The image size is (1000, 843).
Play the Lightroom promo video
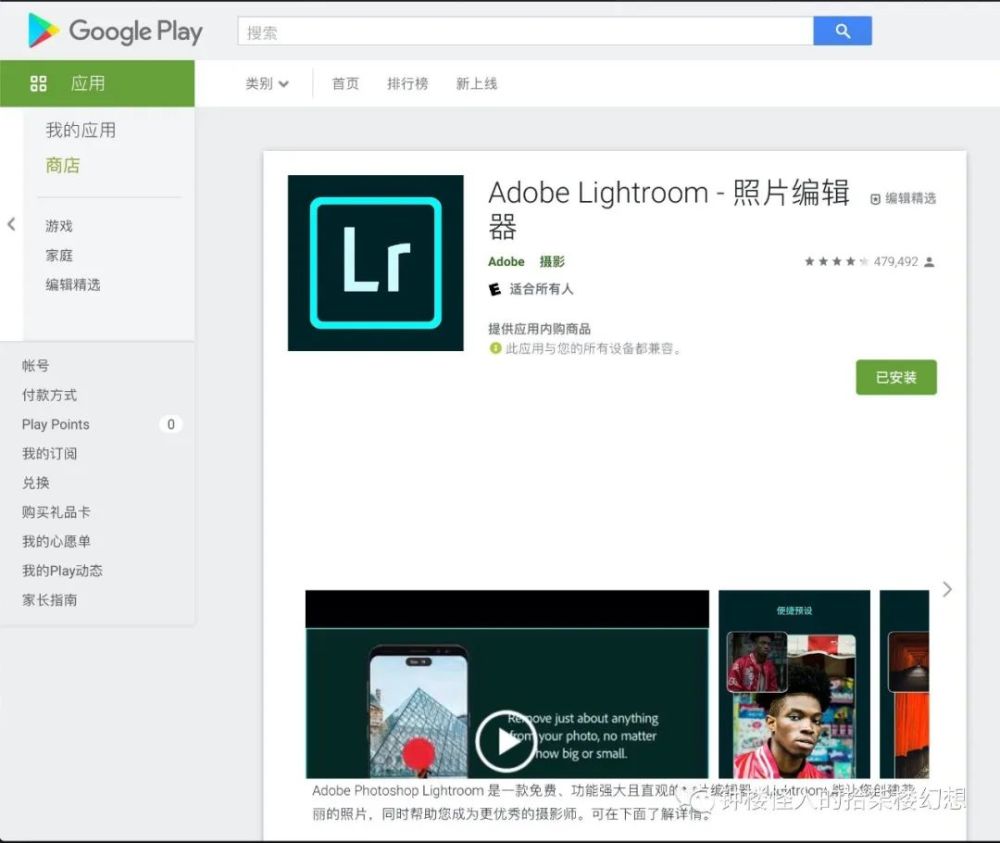click(x=506, y=741)
